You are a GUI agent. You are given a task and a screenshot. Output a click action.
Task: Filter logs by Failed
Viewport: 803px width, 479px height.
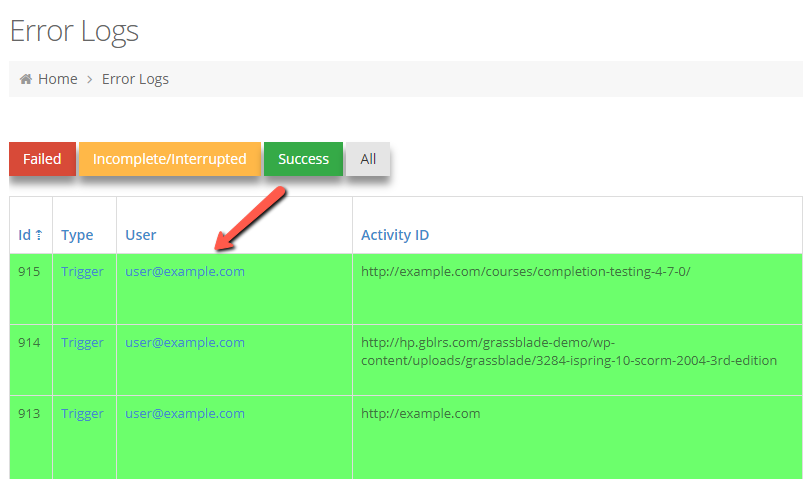[42, 159]
